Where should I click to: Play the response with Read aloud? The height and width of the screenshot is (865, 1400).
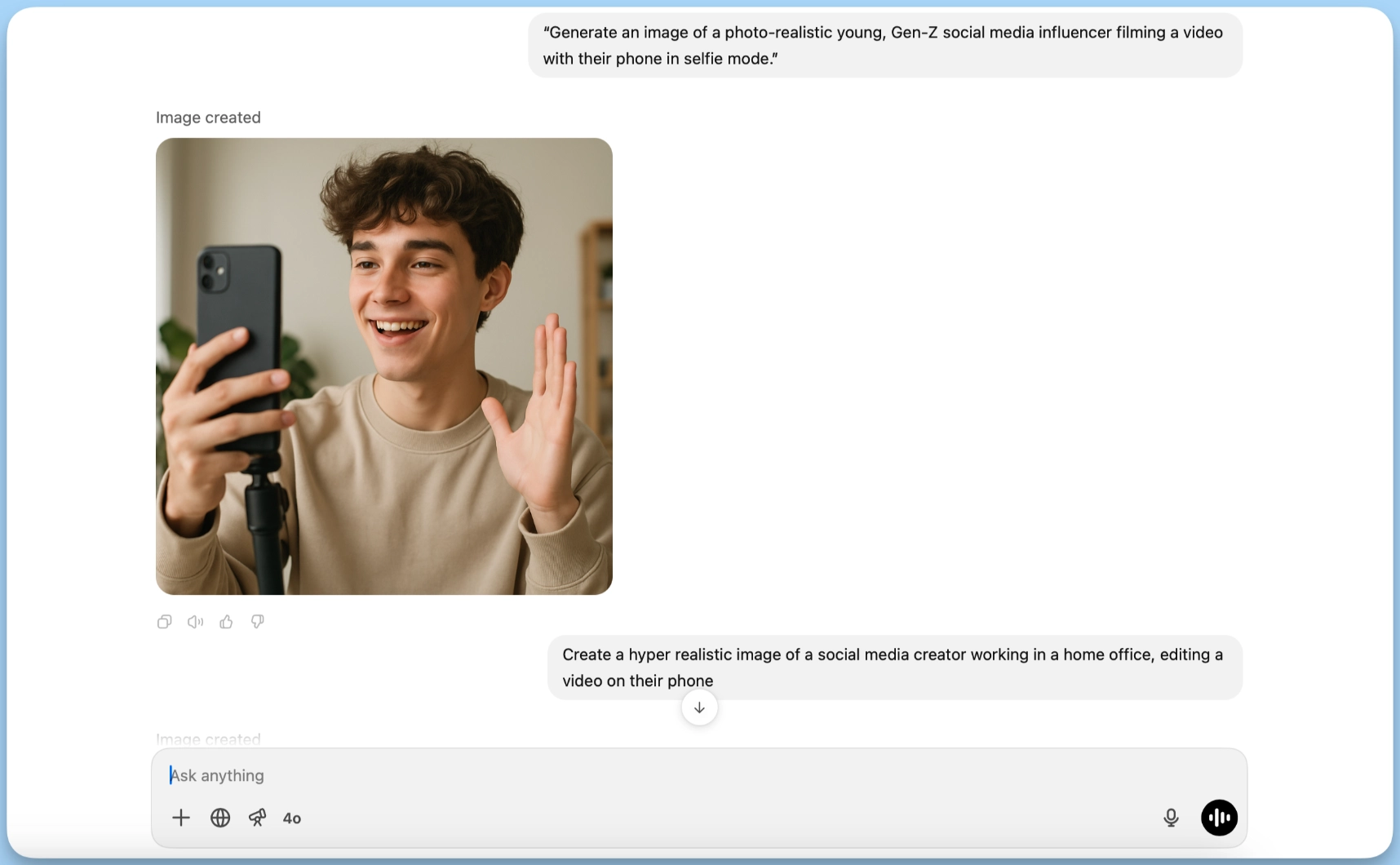195,622
